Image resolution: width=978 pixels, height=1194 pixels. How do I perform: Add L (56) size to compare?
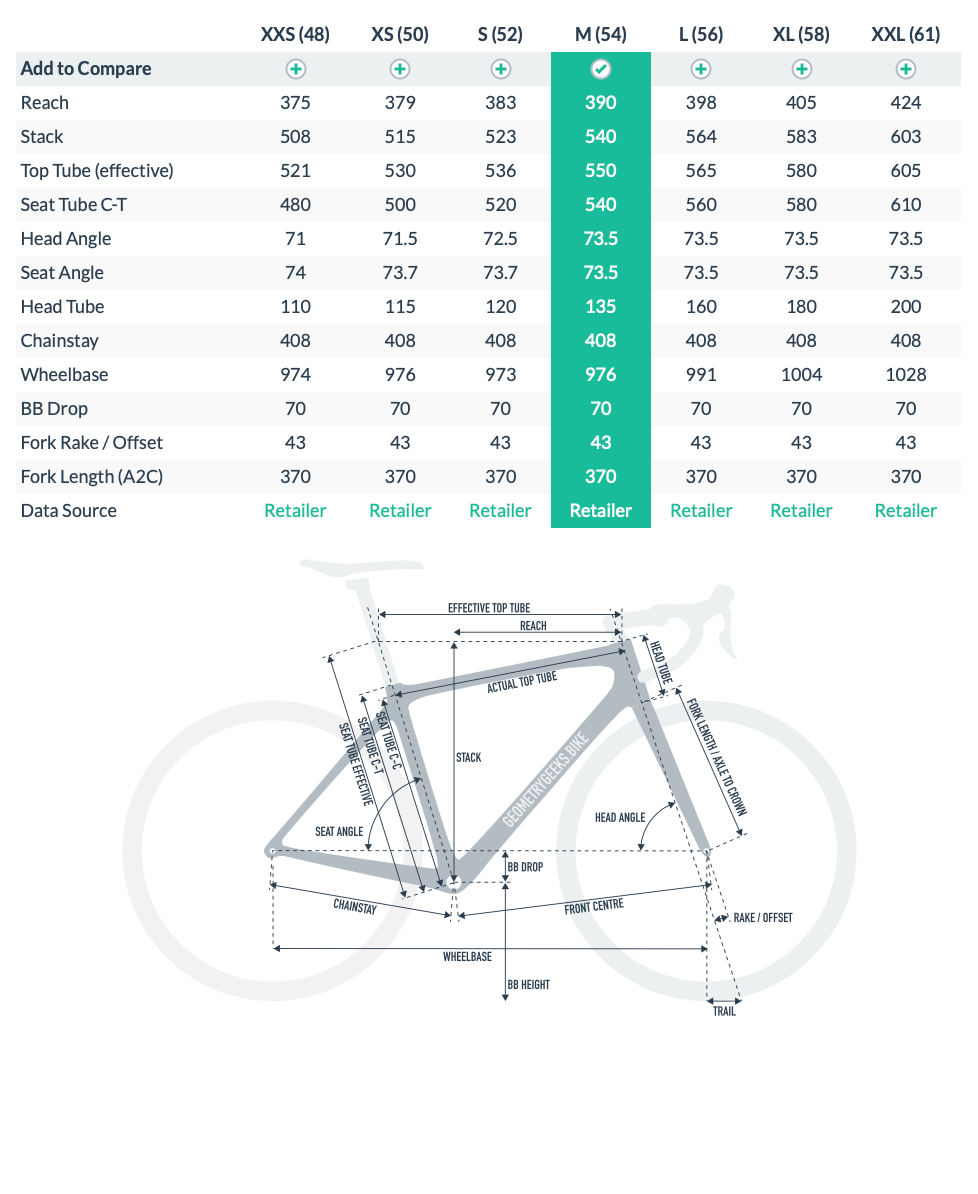pyautogui.click(x=701, y=69)
